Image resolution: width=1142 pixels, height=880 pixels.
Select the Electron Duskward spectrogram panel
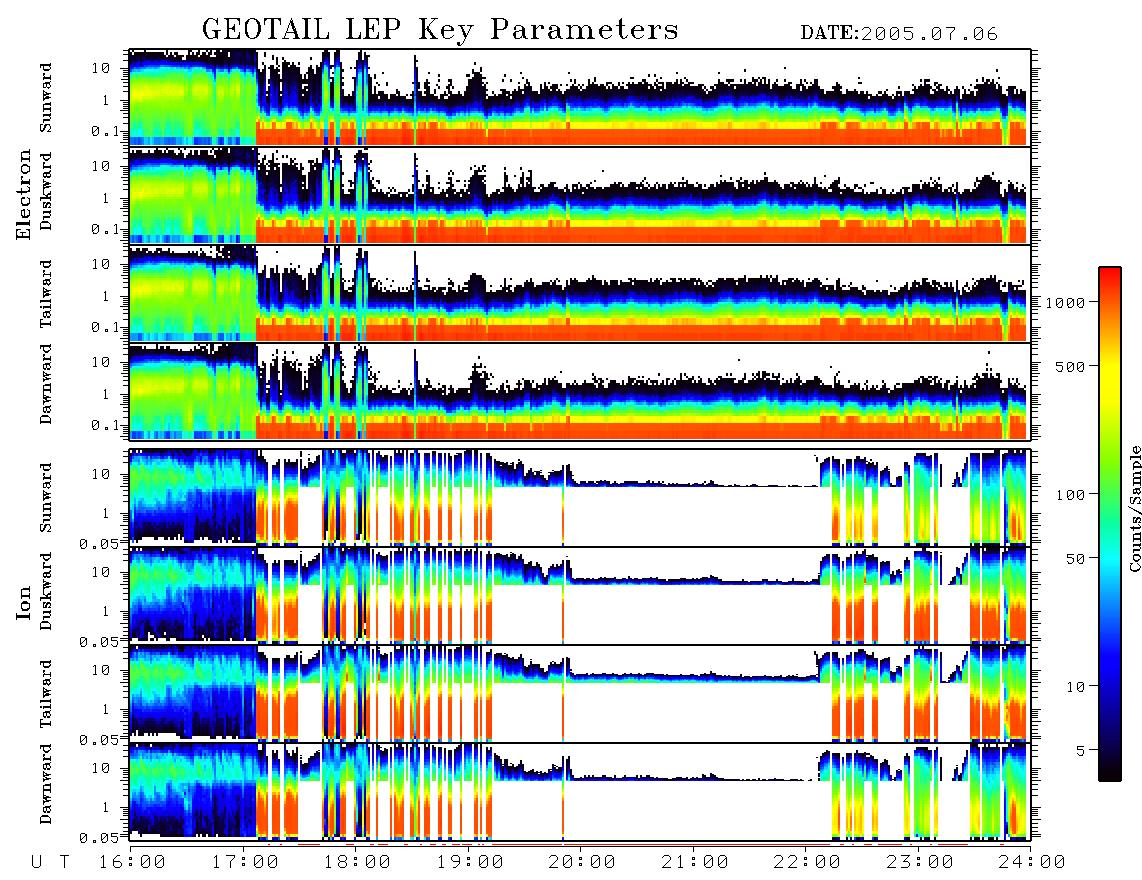pos(580,195)
